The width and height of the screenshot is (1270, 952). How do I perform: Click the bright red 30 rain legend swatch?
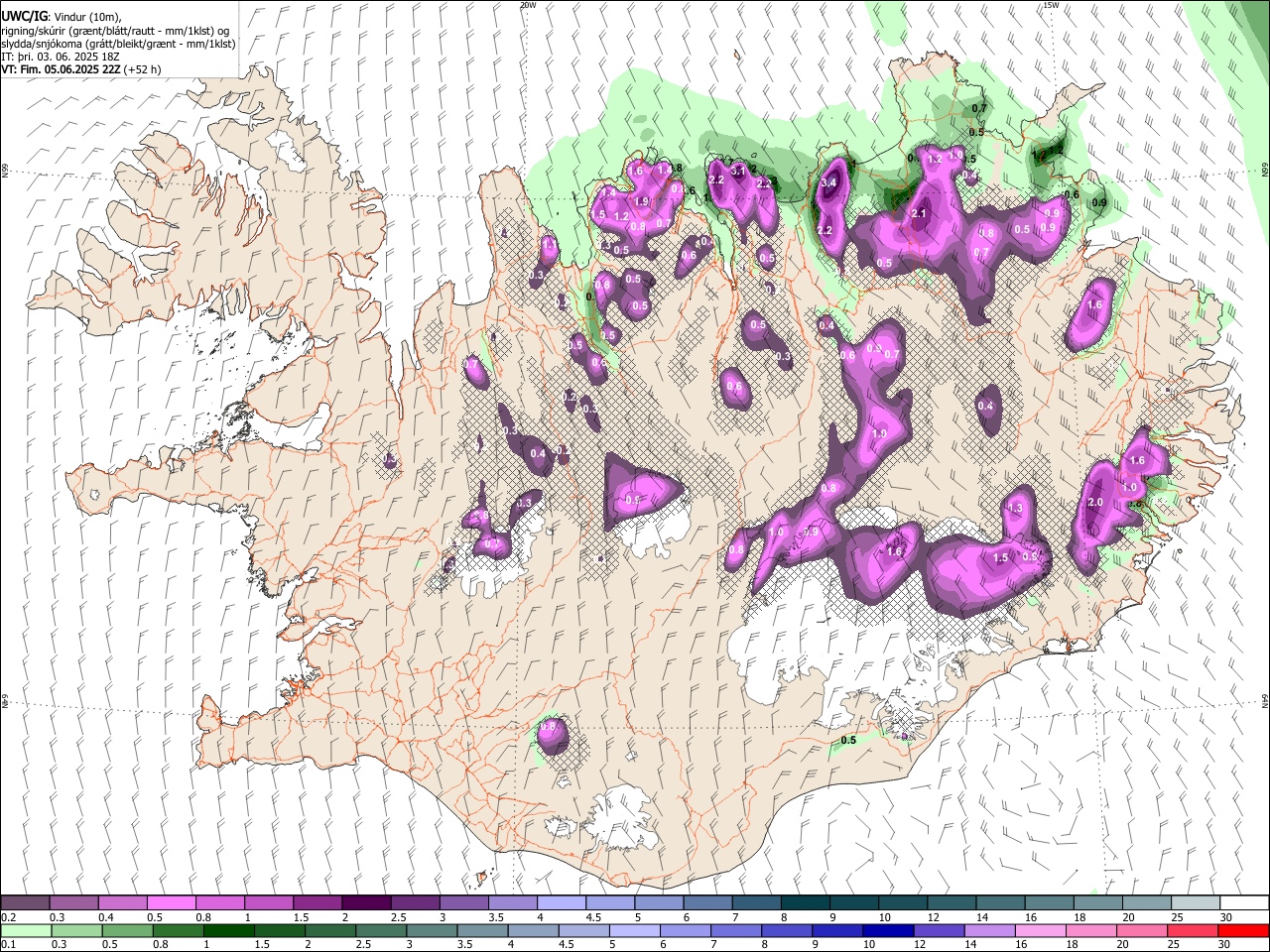tap(1243, 930)
